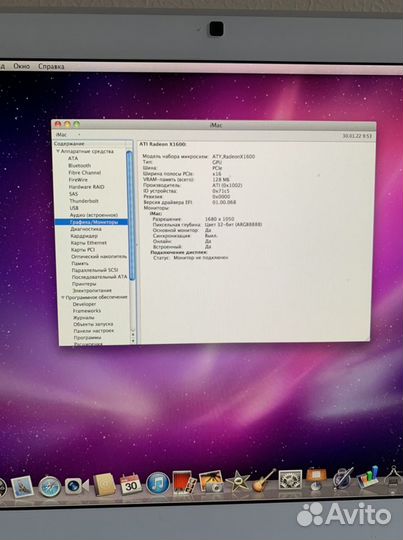Open Photo Booth from the dock
The width and height of the screenshot is (403, 540).
coord(184,482)
